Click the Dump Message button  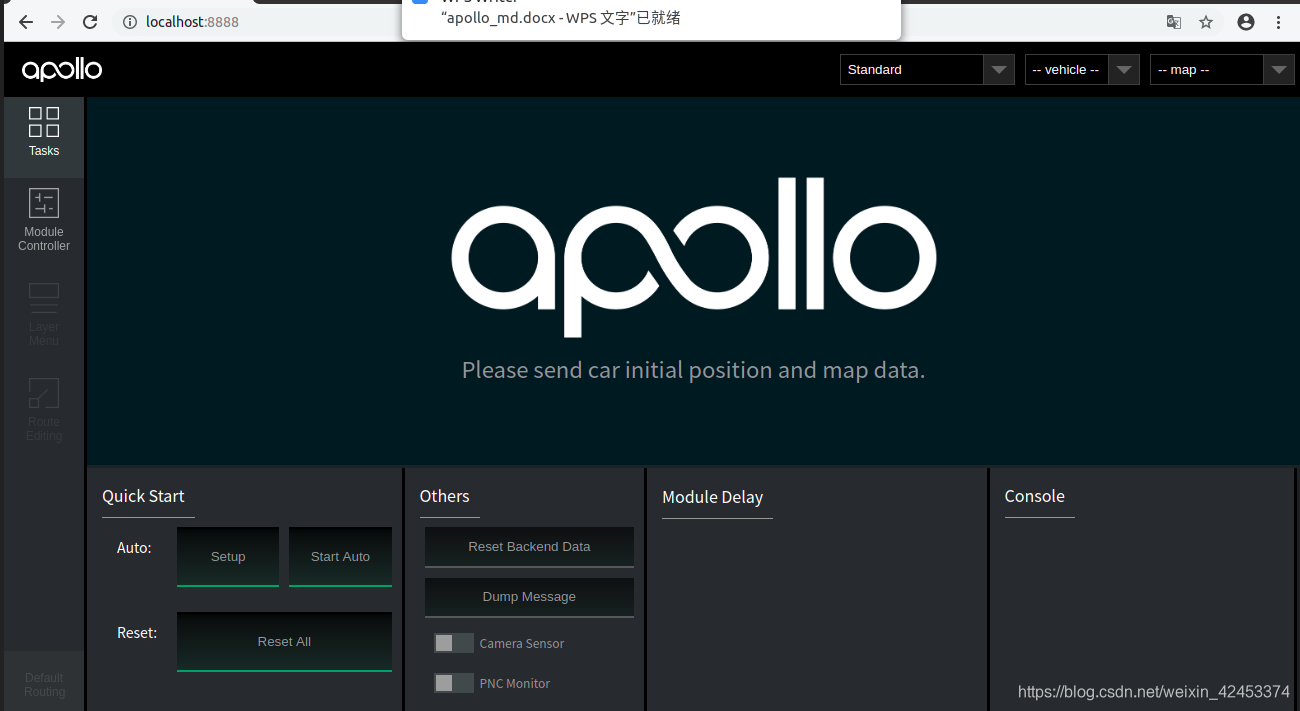tap(529, 597)
